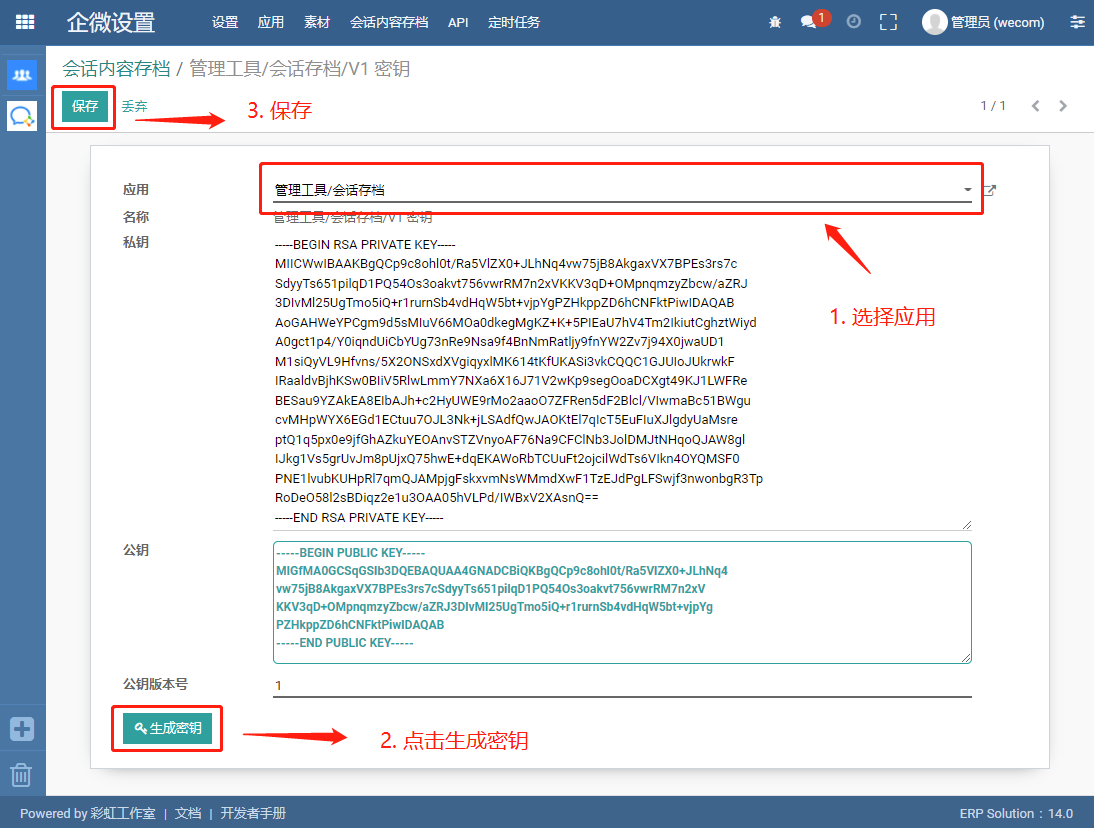Open the 文档 footer link

188,813
